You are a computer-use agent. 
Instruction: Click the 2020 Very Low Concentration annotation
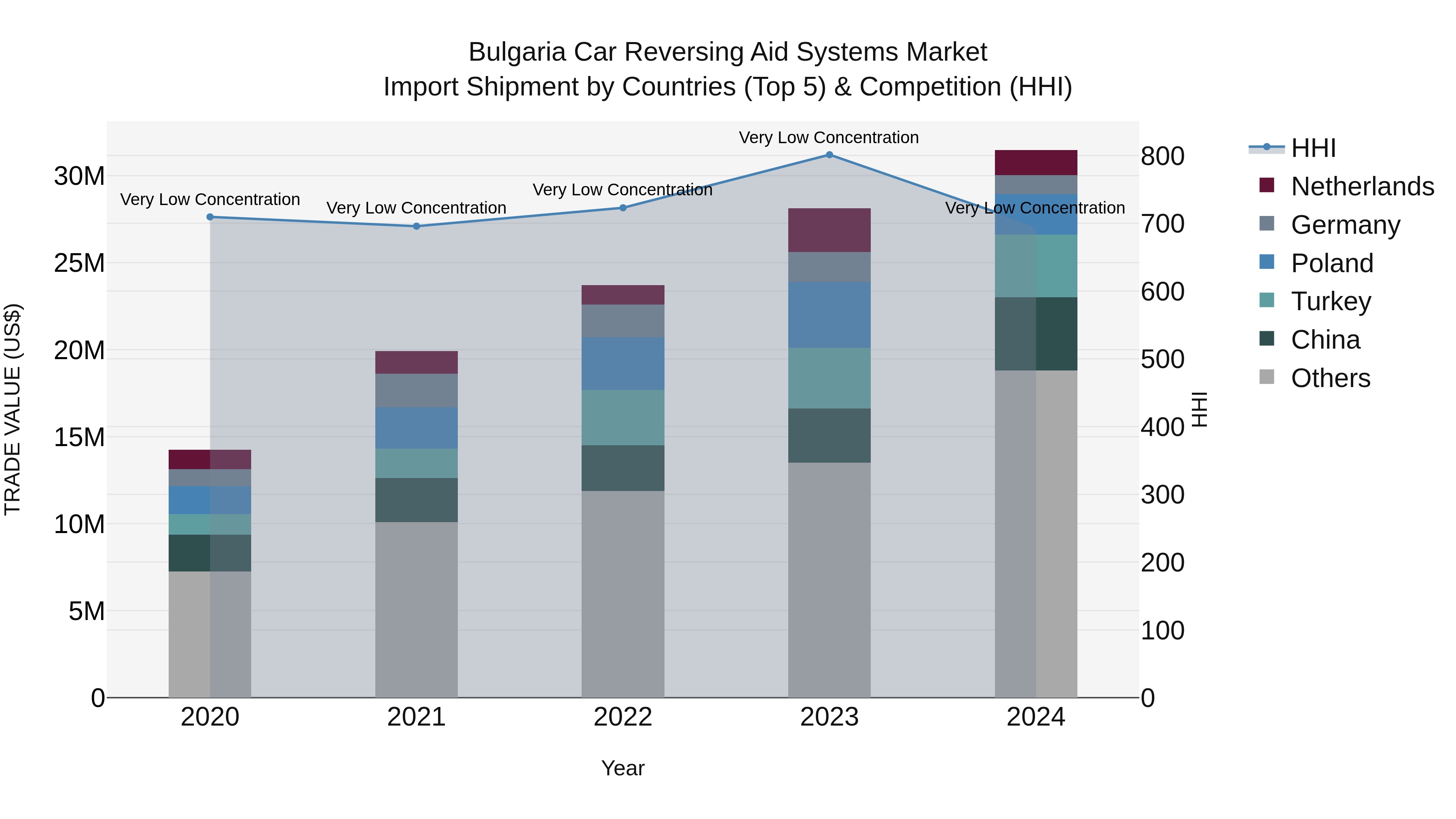point(210,199)
